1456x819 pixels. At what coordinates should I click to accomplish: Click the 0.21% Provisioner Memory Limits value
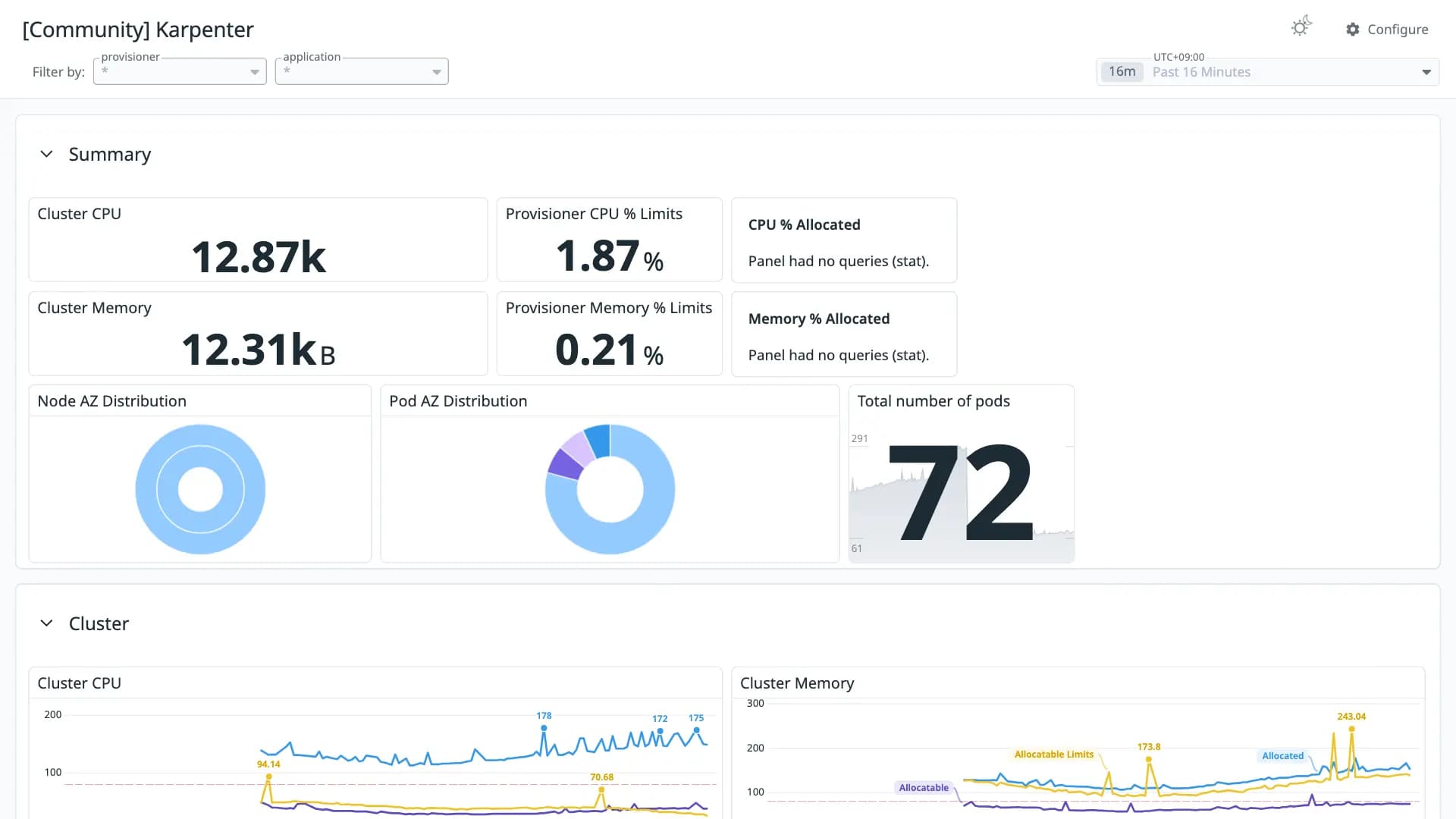coord(610,350)
